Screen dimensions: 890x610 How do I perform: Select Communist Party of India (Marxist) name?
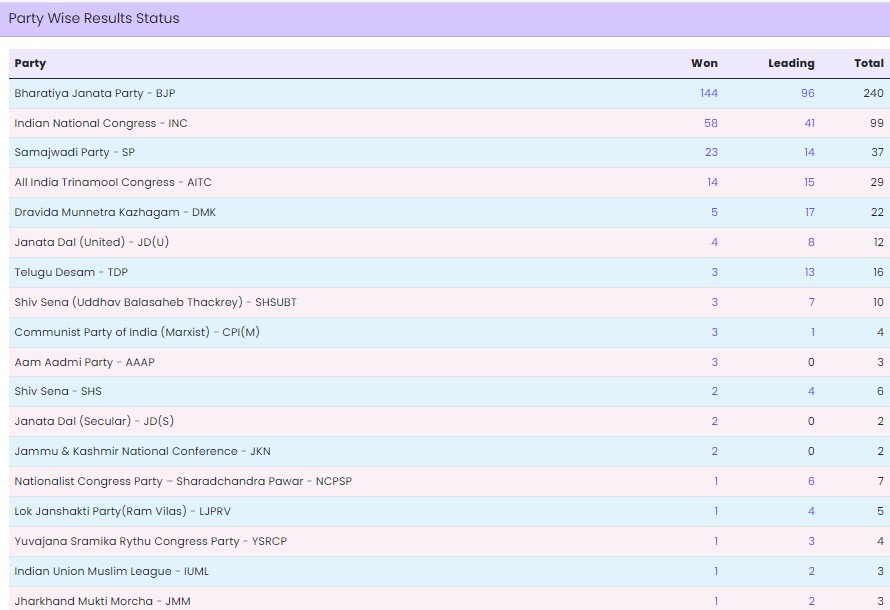click(x=137, y=333)
